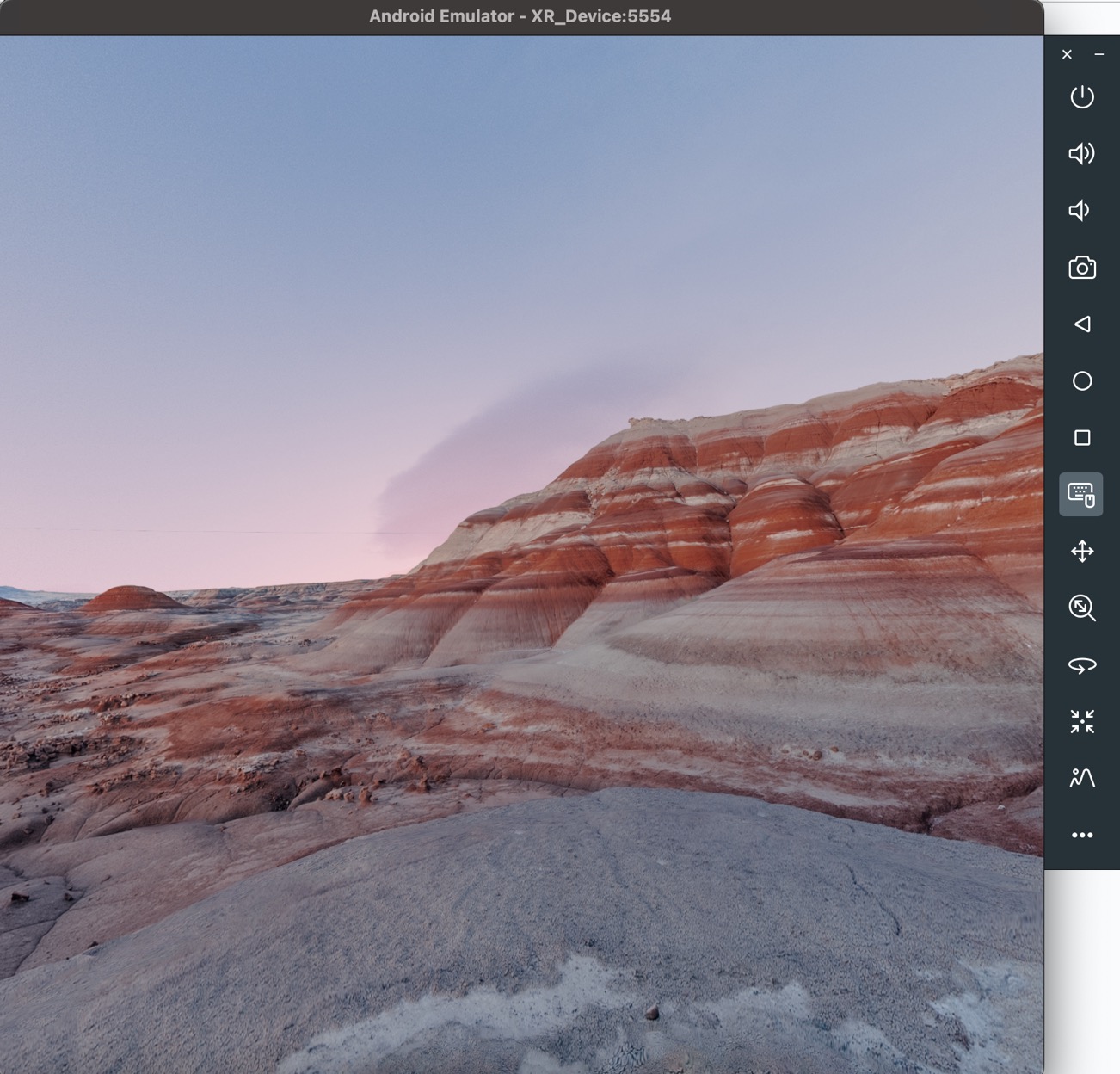Go back using the triangle Back button
The width and height of the screenshot is (1120, 1074).
click(x=1081, y=324)
